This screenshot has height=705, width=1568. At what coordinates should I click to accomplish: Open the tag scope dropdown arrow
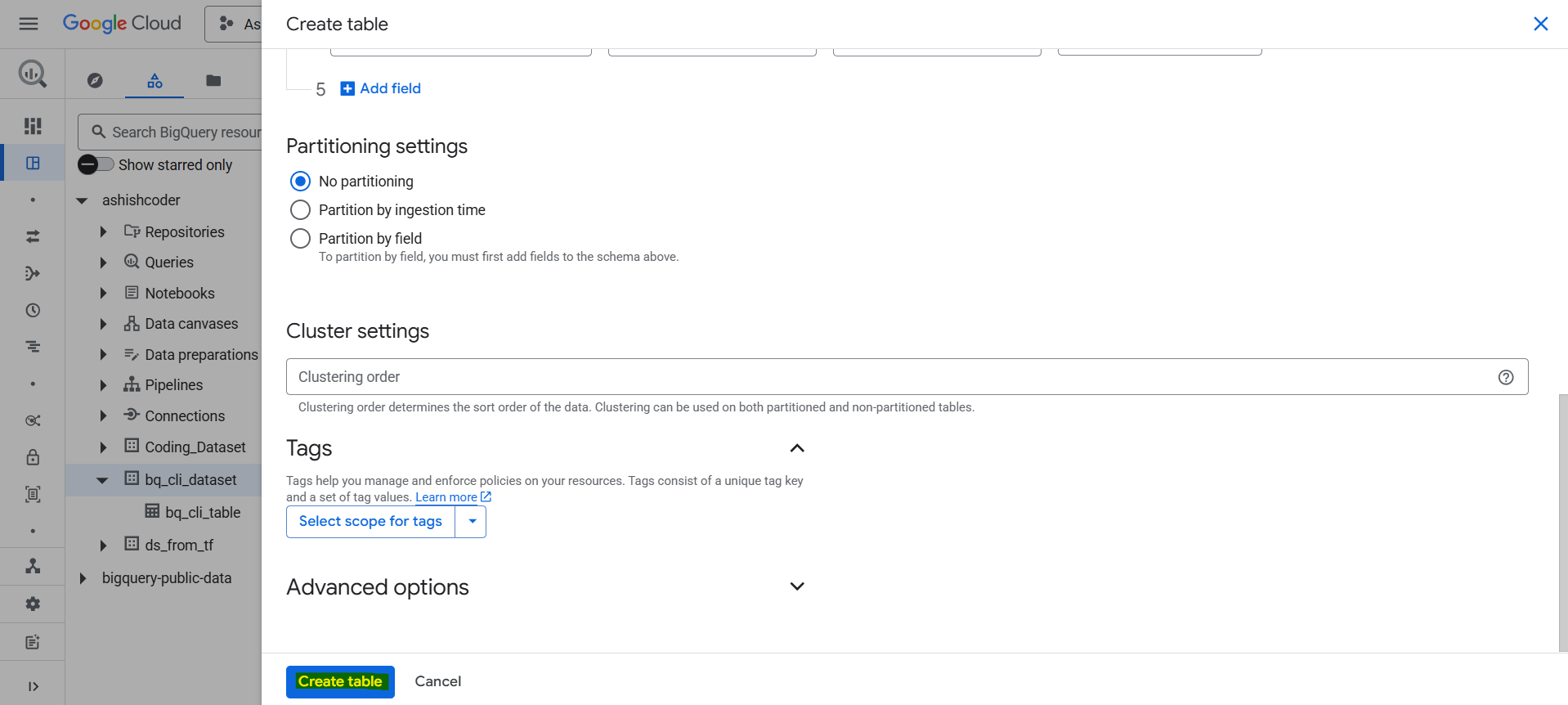tap(472, 522)
